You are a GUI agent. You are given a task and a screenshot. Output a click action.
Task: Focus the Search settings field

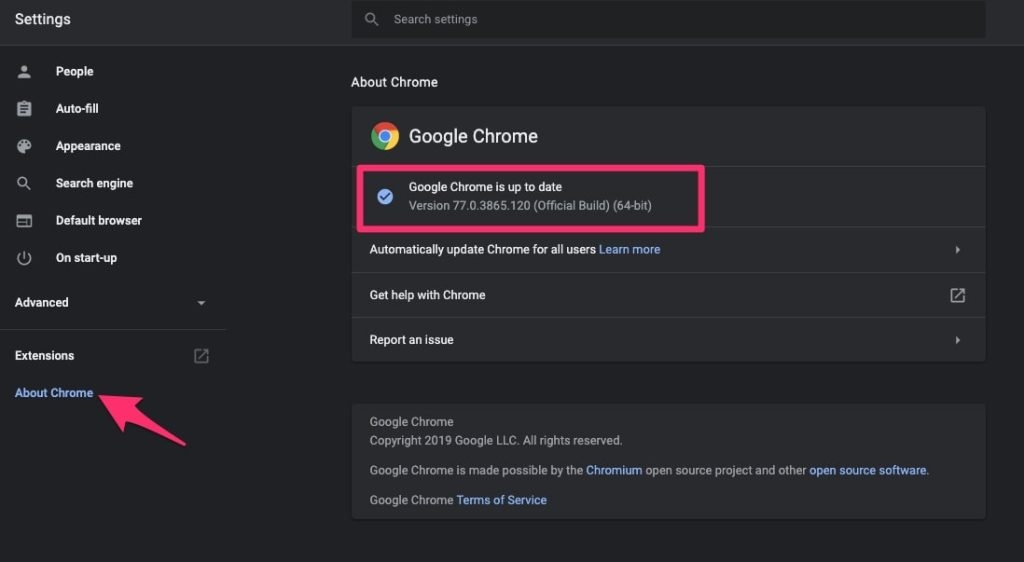[668, 20]
